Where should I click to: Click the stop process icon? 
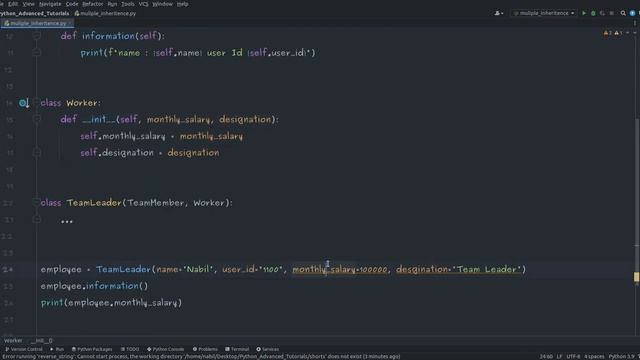tap(611, 13)
